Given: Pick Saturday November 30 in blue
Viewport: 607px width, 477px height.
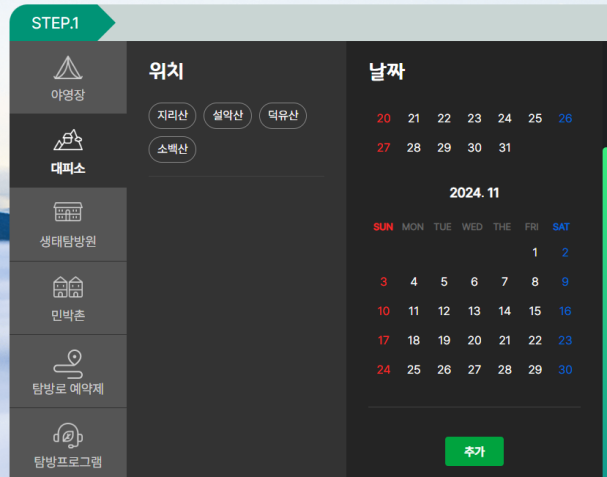Looking at the screenshot, I should [565, 370].
